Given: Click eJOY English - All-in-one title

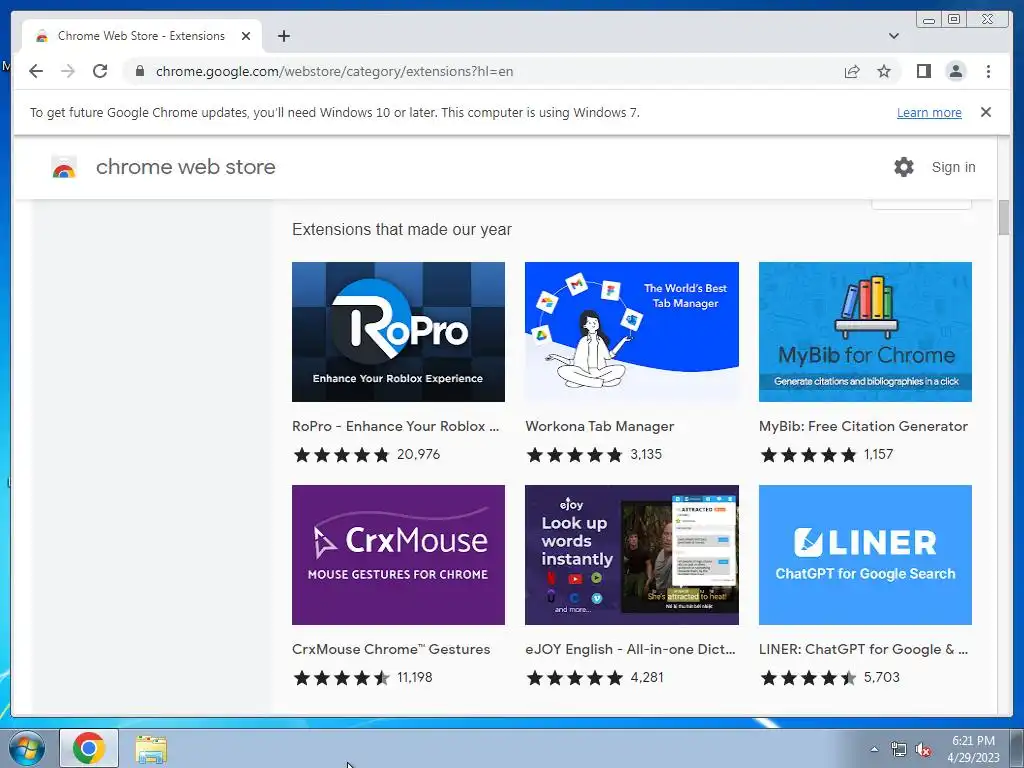Looking at the screenshot, I should [630, 649].
